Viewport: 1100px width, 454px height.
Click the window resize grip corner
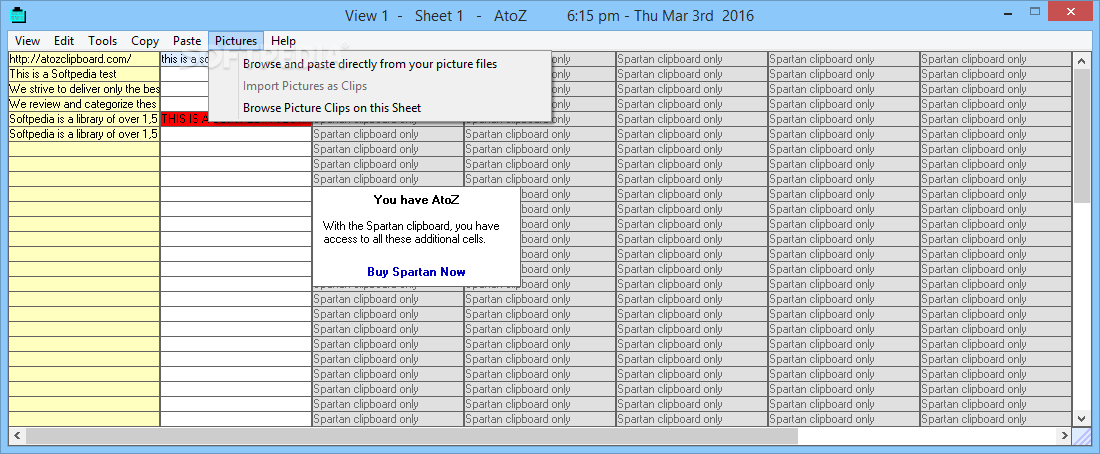tap(1082, 436)
